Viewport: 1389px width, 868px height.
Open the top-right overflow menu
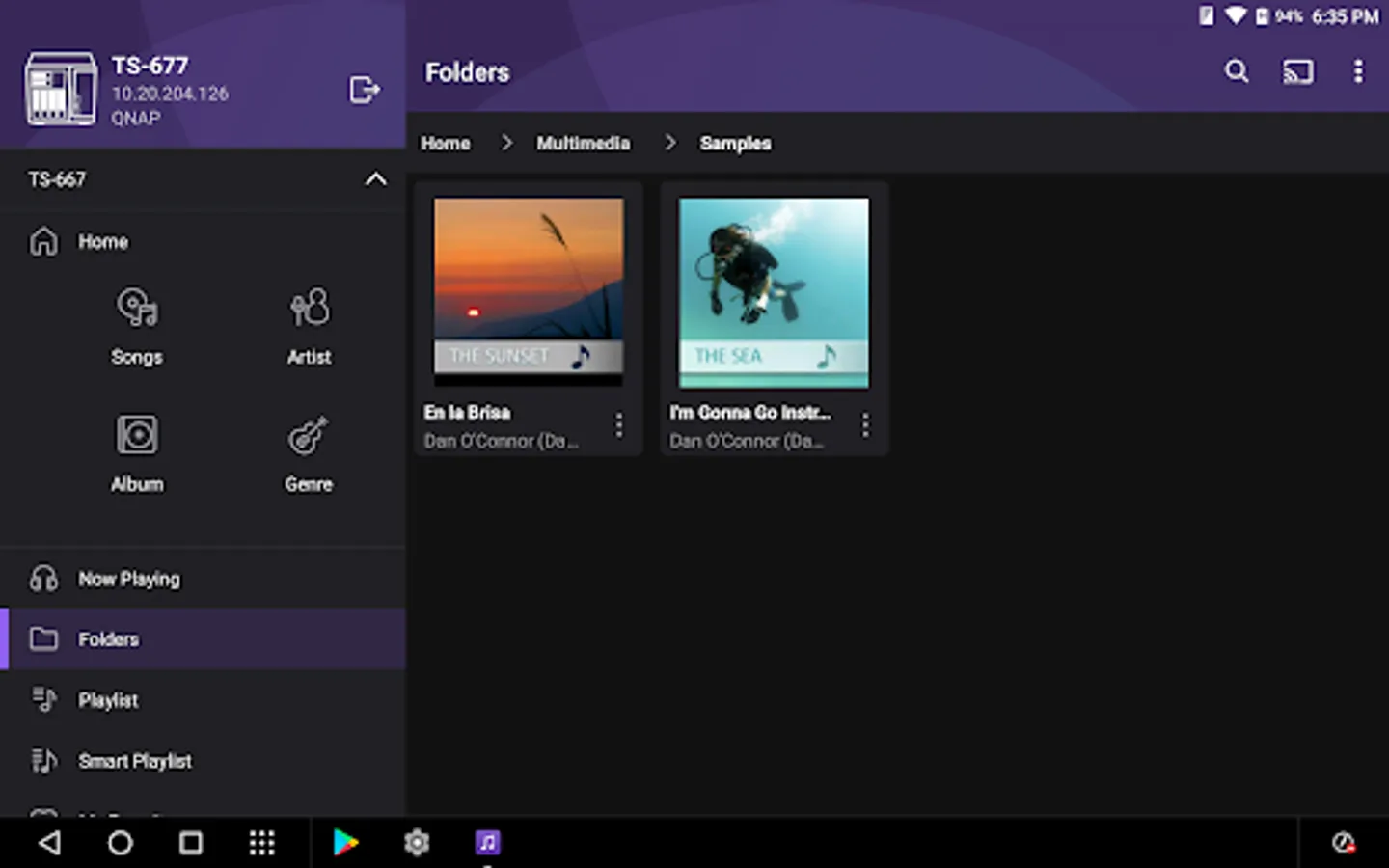coord(1358,71)
